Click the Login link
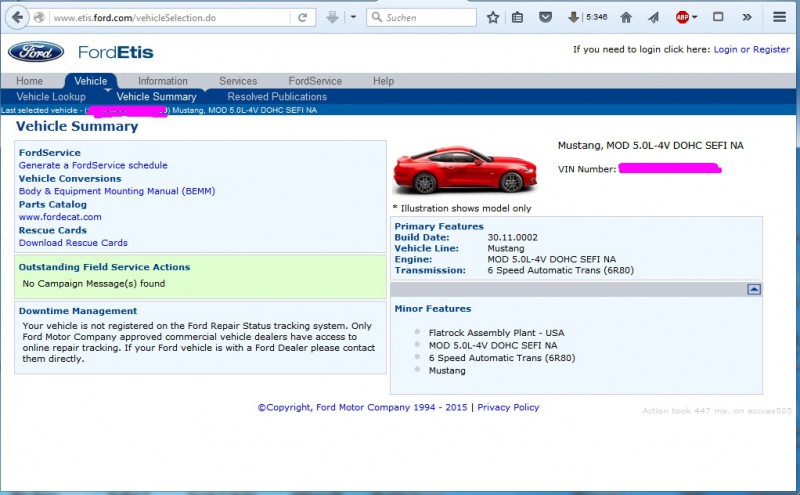The height and width of the screenshot is (495, 800). tap(726, 49)
